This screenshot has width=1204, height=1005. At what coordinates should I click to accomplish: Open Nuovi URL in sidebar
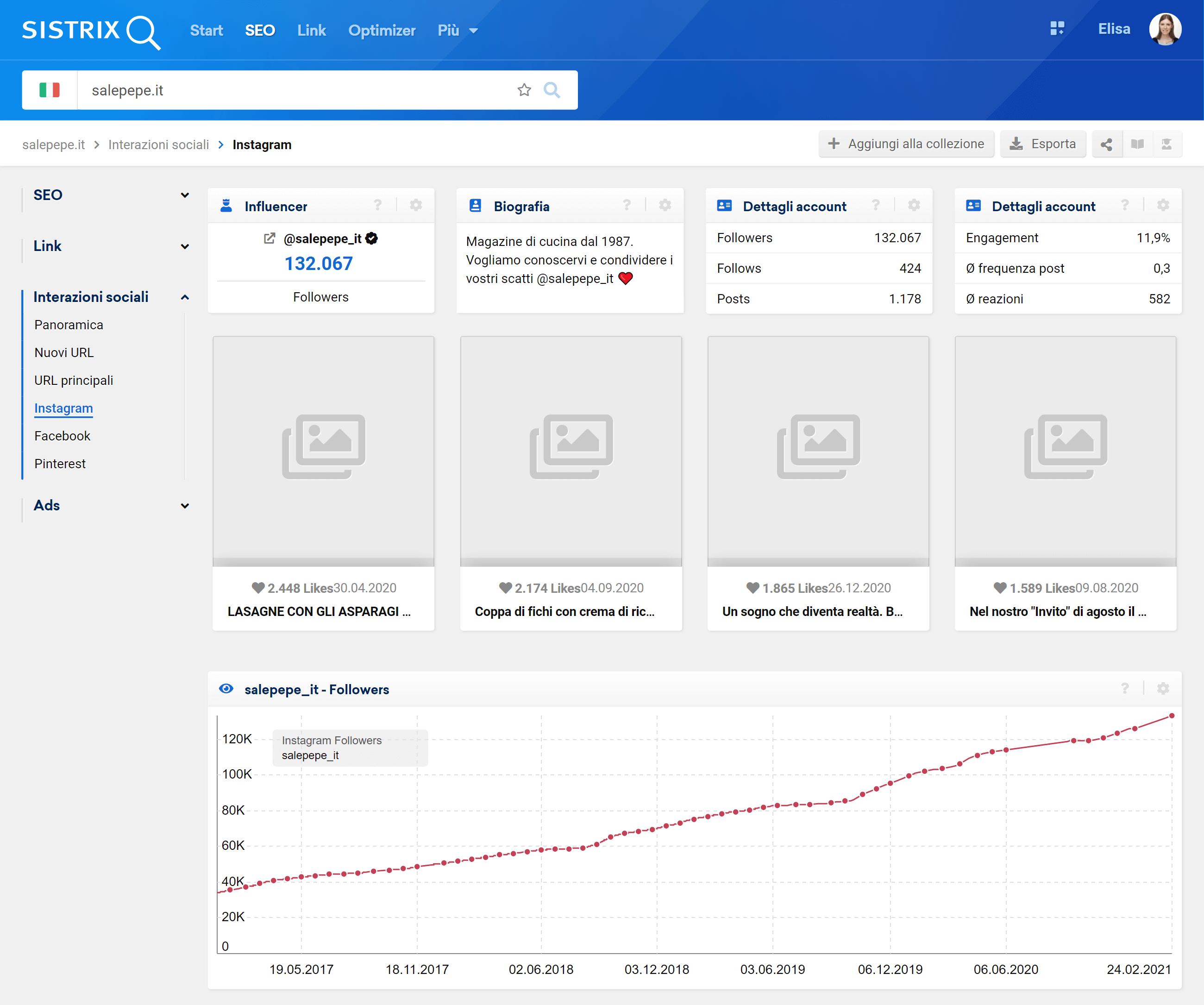pos(63,352)
